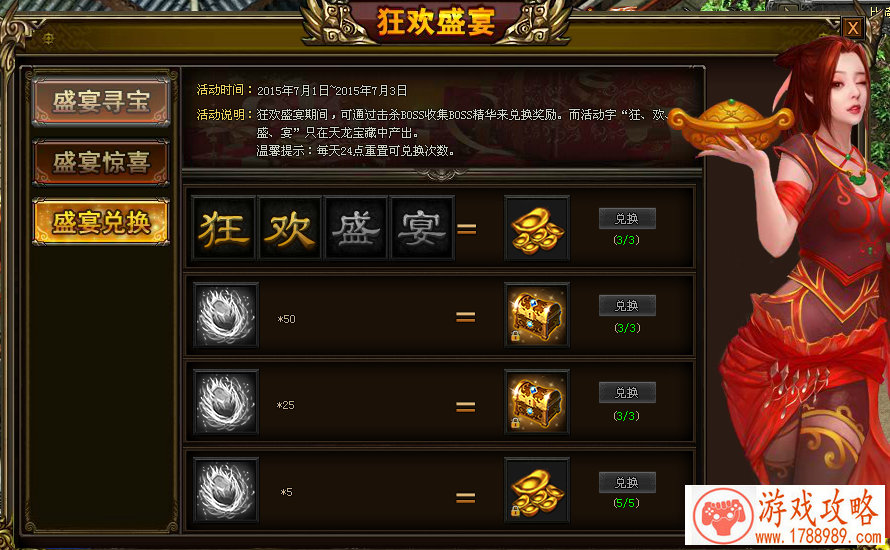Open the 盛宴寻宝 tab
This screenshot has height=550, width=890.
[101, 102]
